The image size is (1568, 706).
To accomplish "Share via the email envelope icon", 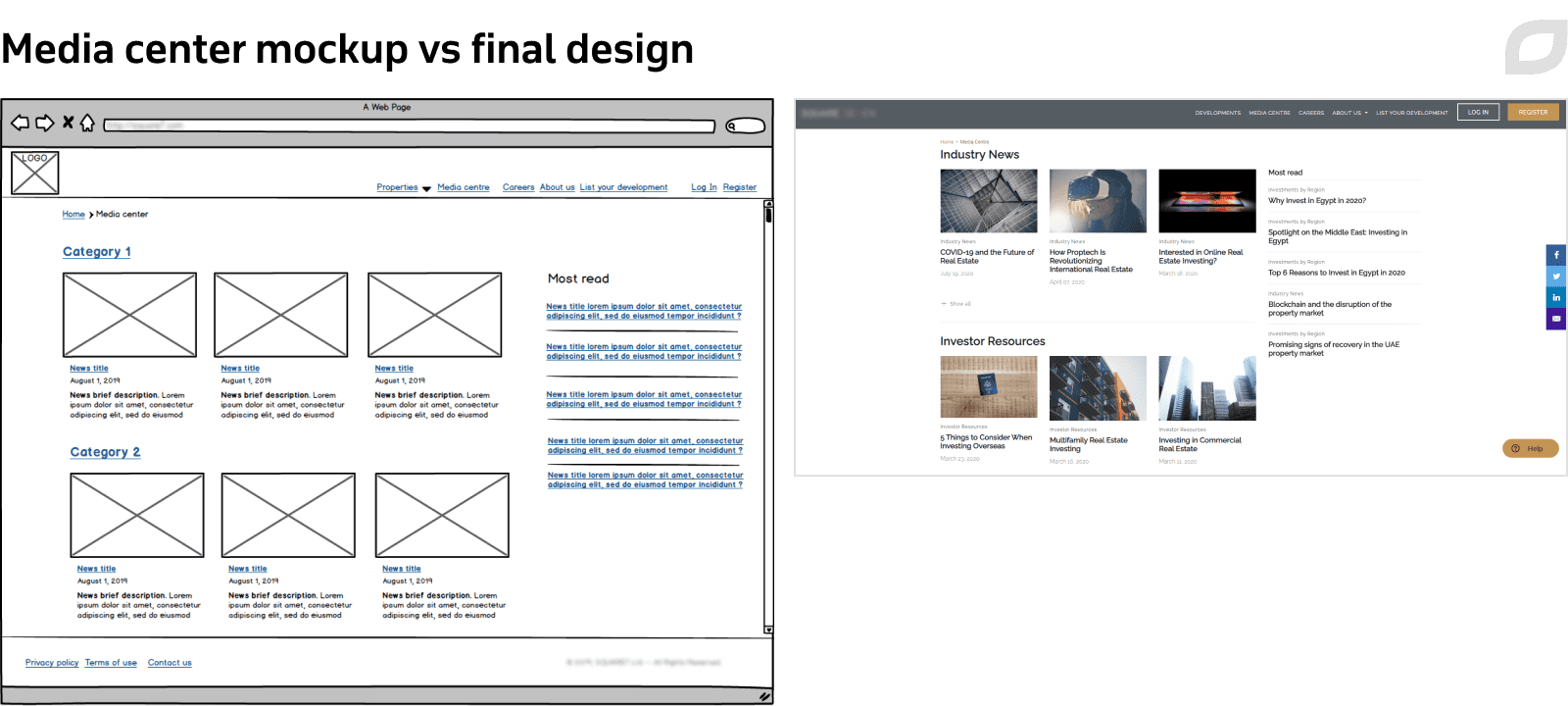I will tap(1556, 319).
